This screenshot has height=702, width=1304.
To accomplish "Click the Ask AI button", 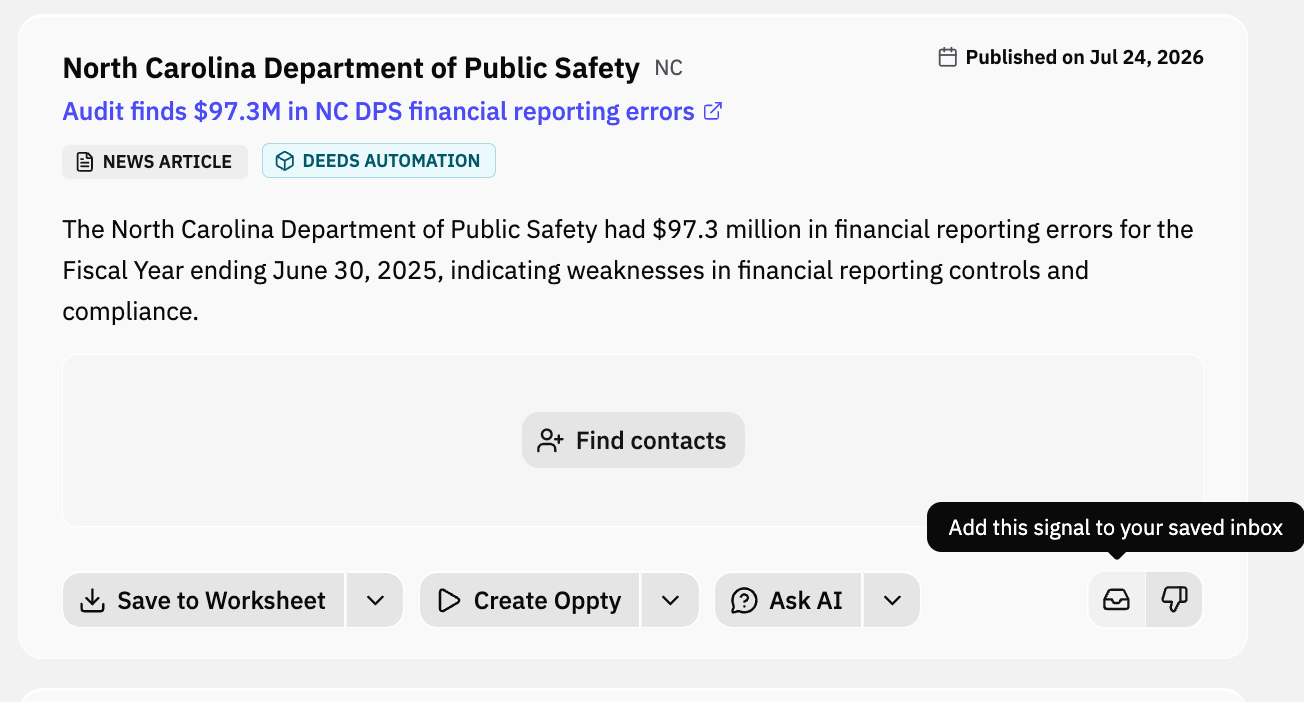I will tap(787, 600).
